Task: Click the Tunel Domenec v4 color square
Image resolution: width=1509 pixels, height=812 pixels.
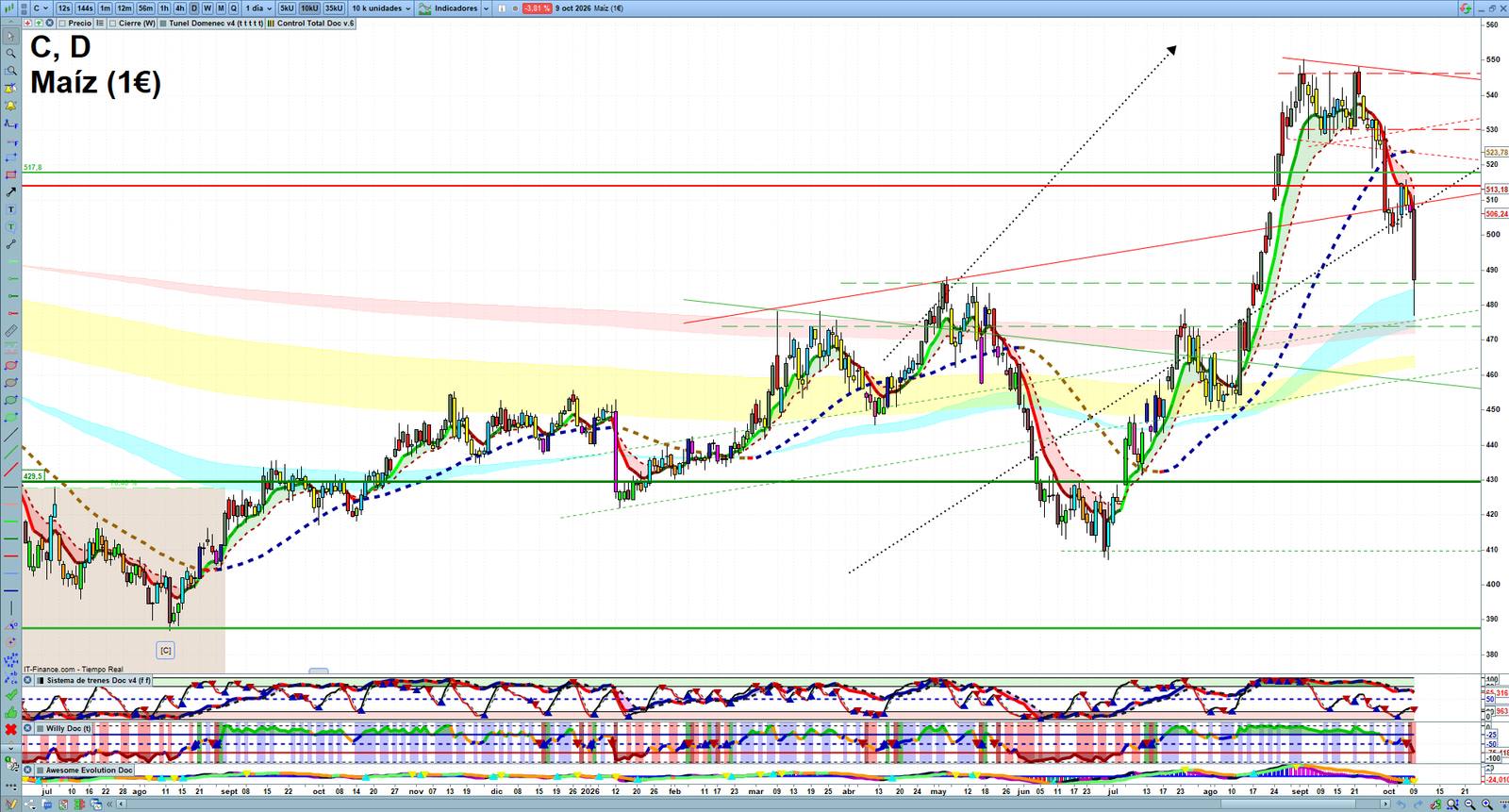Action: point(163,24)
